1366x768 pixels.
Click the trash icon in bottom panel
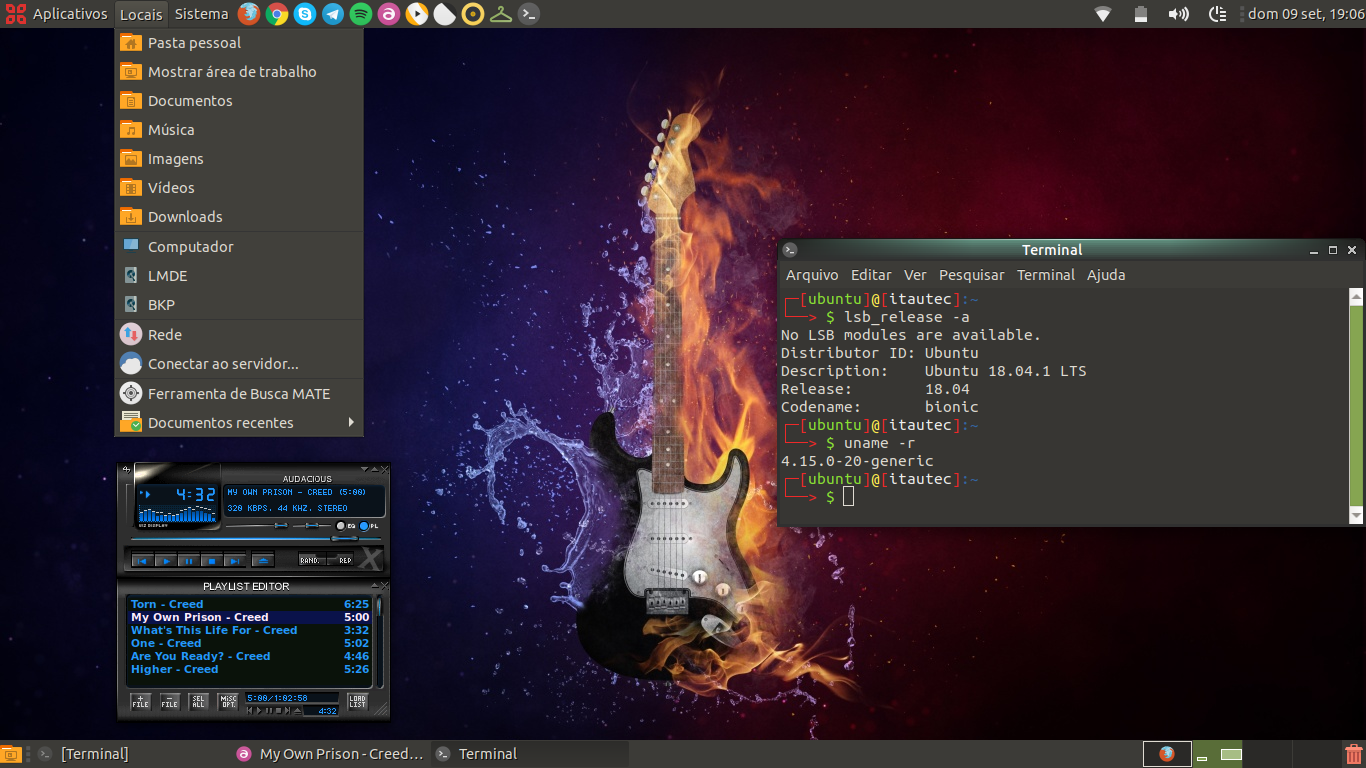click(x=1353, y=754)
